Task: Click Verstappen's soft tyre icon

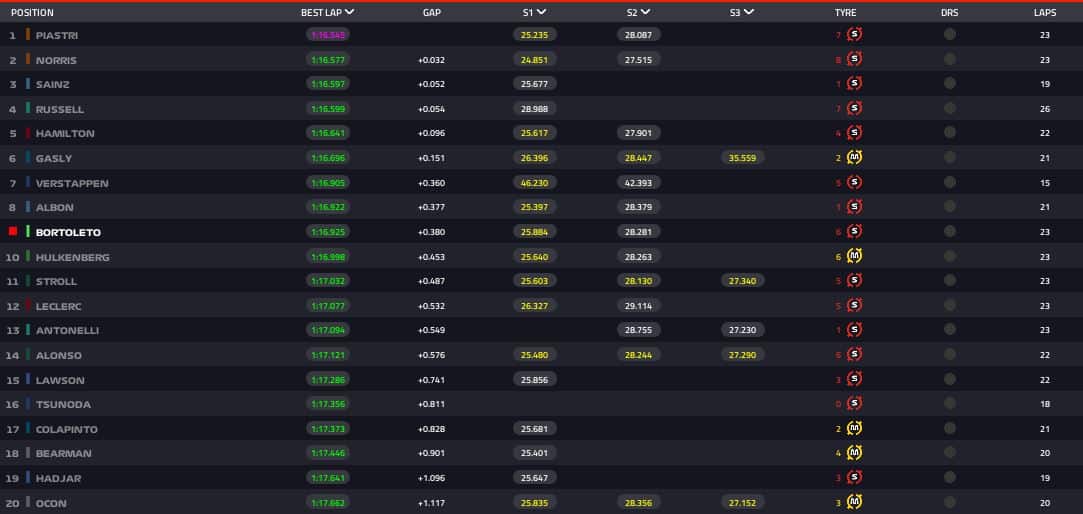Action: (854, 182)
